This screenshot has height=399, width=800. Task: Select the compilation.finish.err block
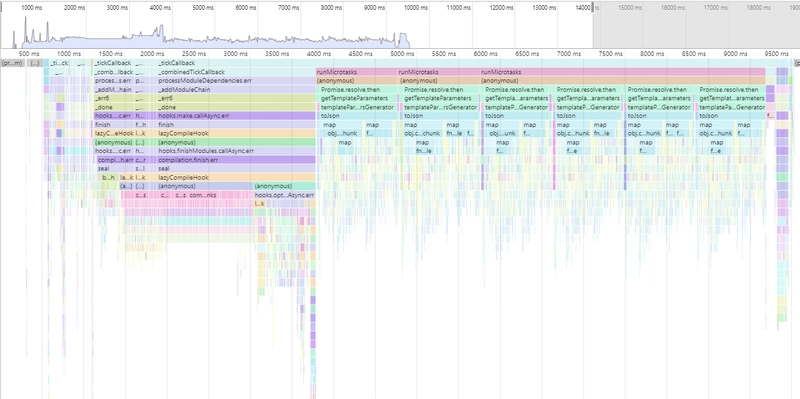coord(236,160)
